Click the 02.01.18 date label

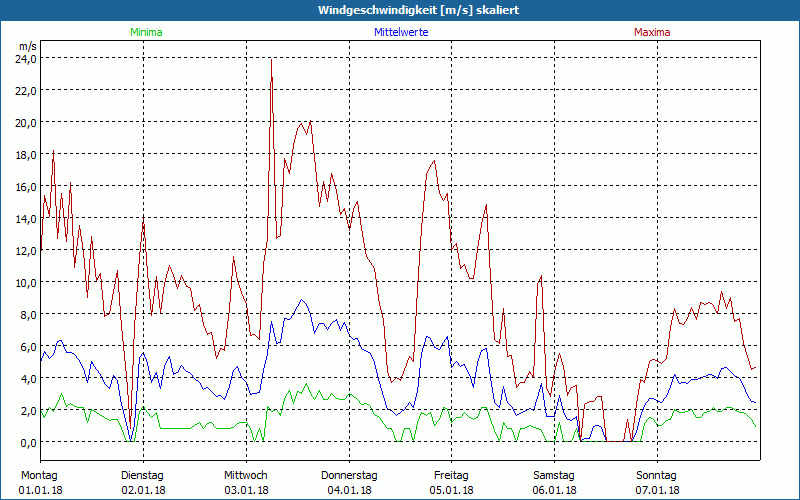click(x=143, y=490)
